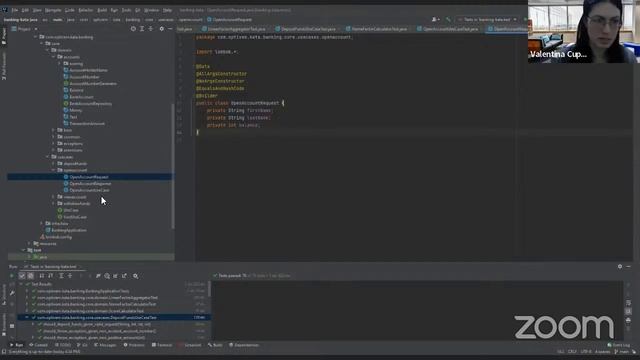This screenshot has height=360, width=640.
Task: Click the Project tree vertical scrollbar
Action: click(x=173, y=165)
